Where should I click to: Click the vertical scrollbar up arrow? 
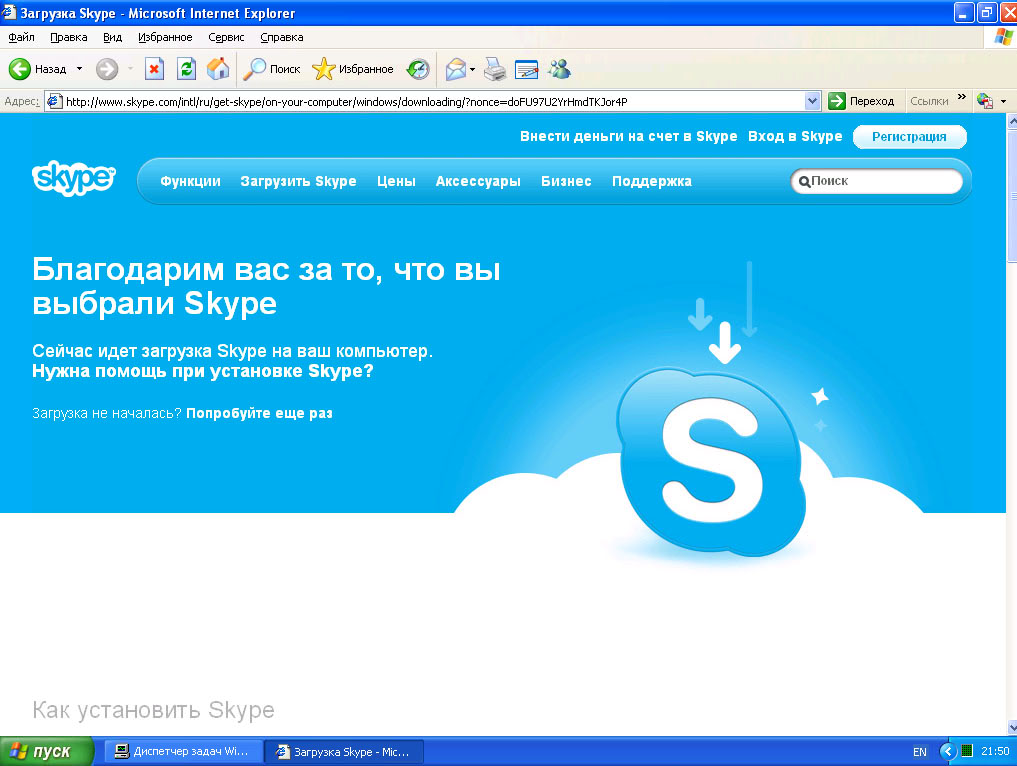(x=1011, y=121)
